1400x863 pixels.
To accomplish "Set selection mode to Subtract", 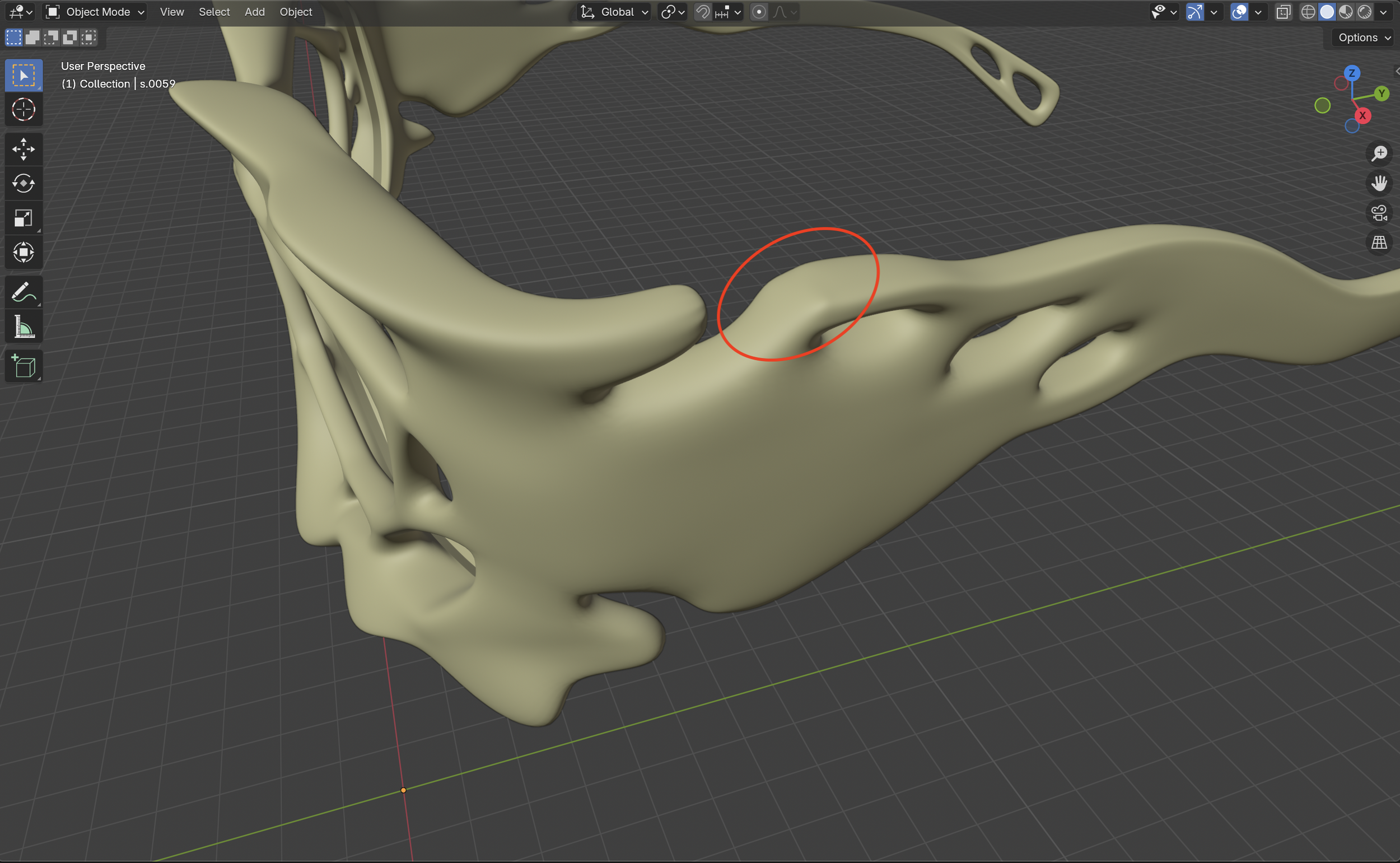I will pyautogui.click(x=52, y=38).
